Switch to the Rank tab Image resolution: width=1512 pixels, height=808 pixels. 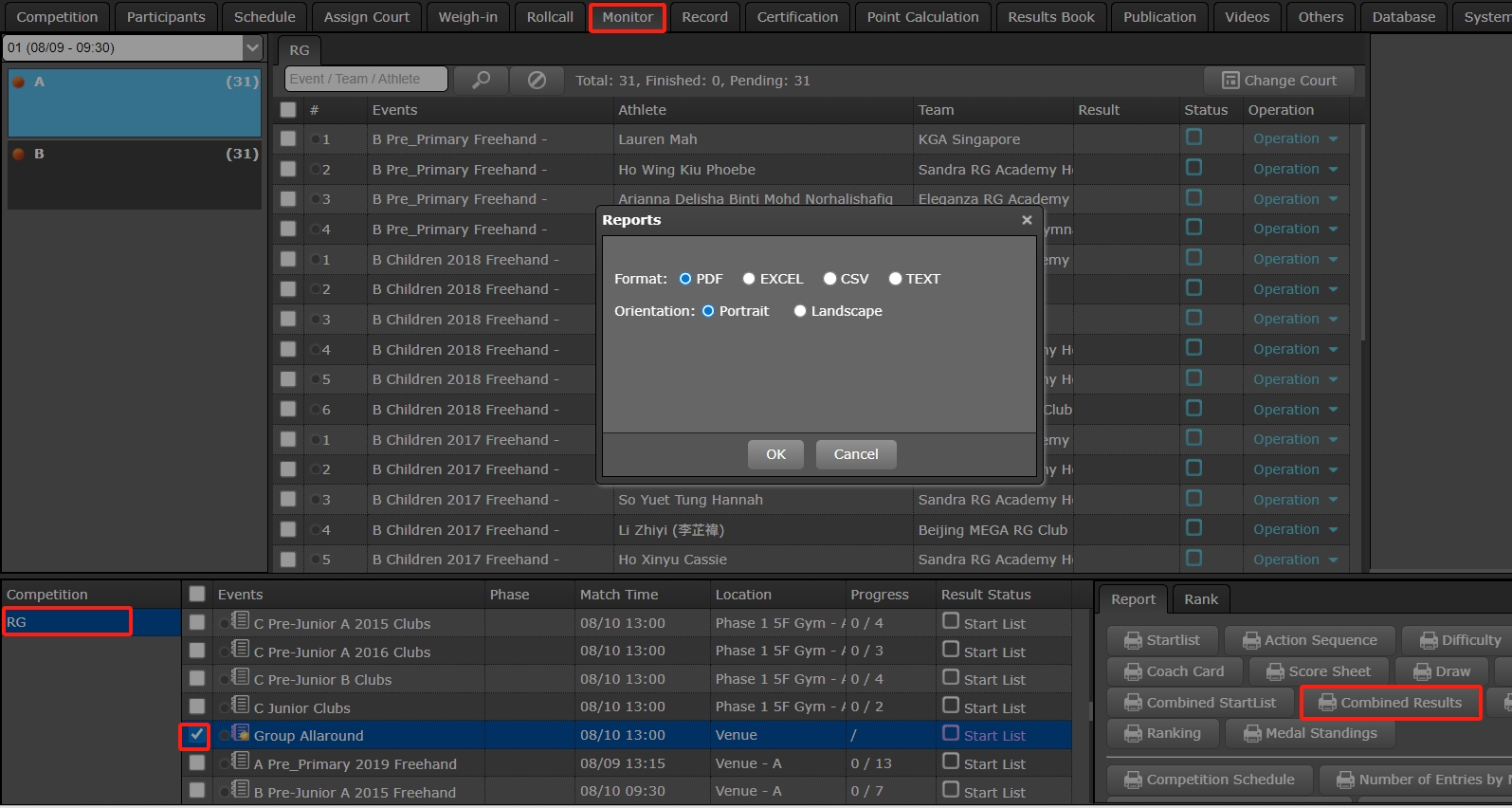coord(1200,599)
